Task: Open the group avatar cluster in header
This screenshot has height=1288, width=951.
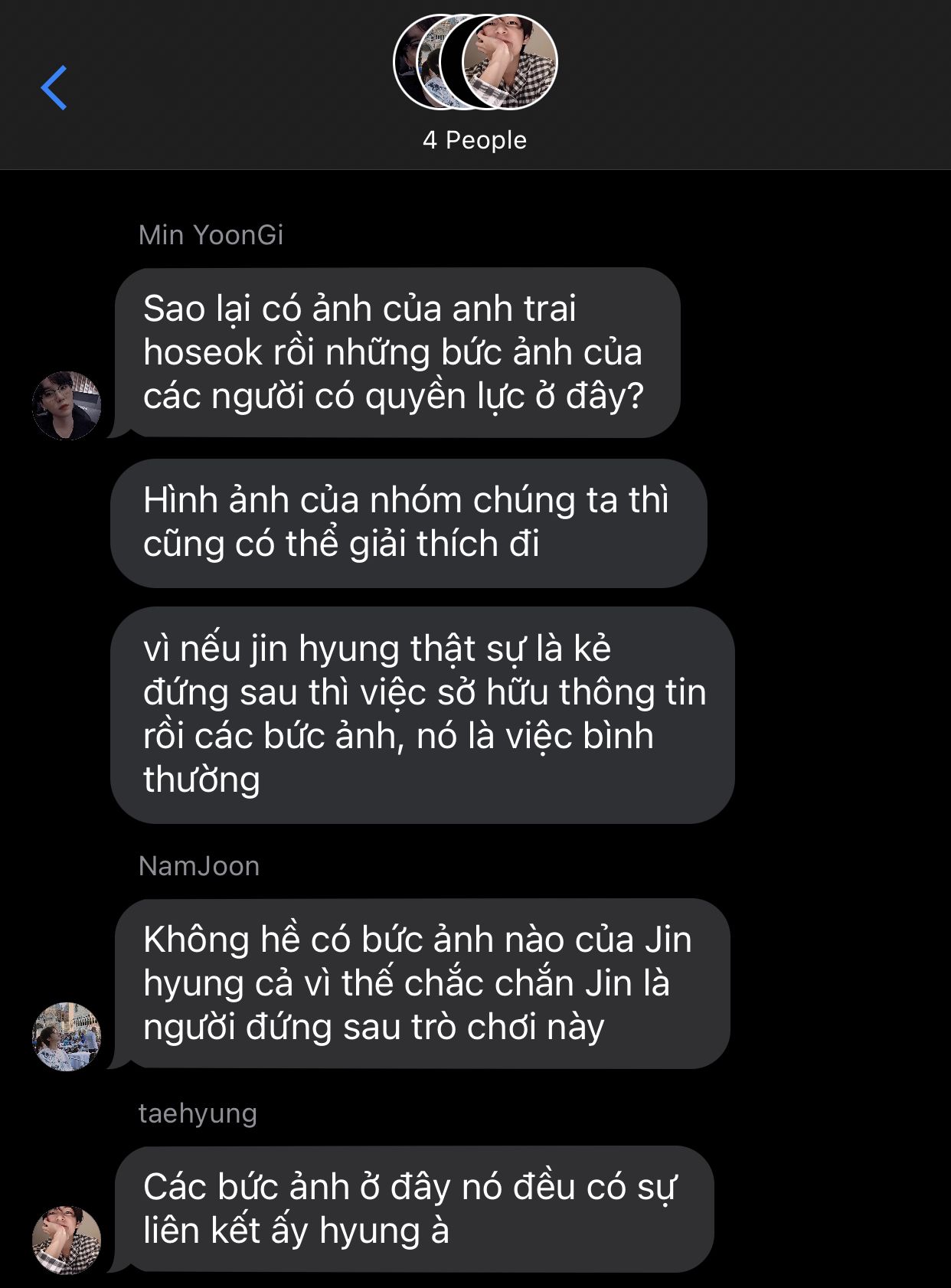Action: coord(475,62)
